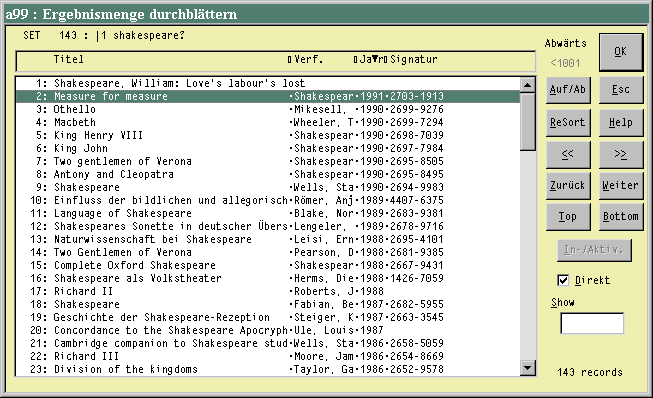The height and width of the screenshot is (398, 653).
Task: Click the scrollbar thumb of result list
Action: tap(528, 122)
